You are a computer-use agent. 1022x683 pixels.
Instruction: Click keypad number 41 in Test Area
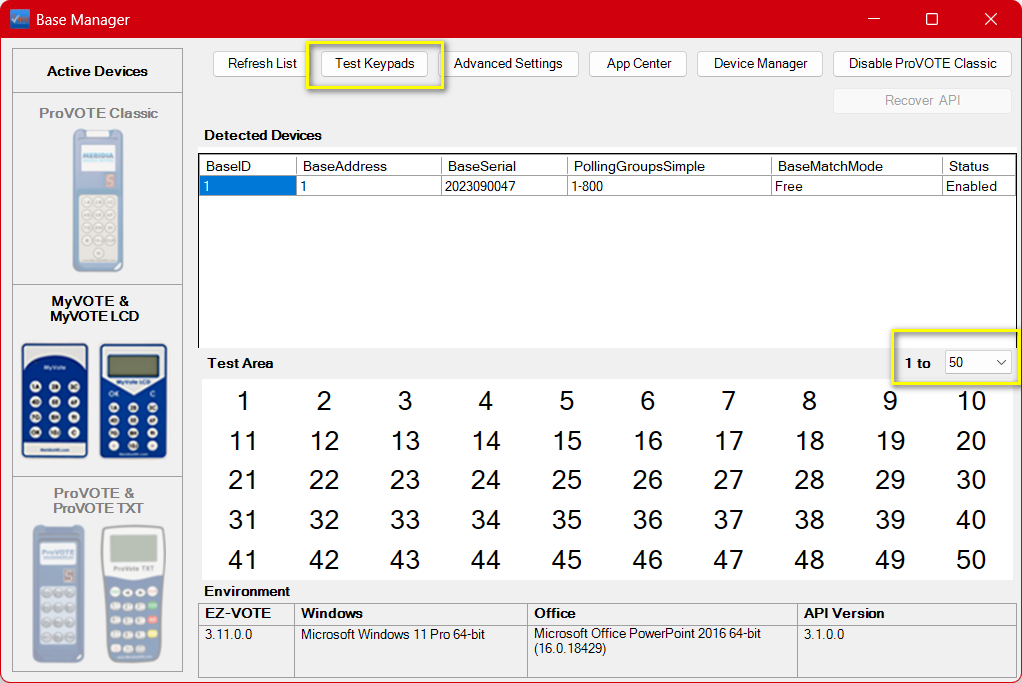click(x=242, y=560)
